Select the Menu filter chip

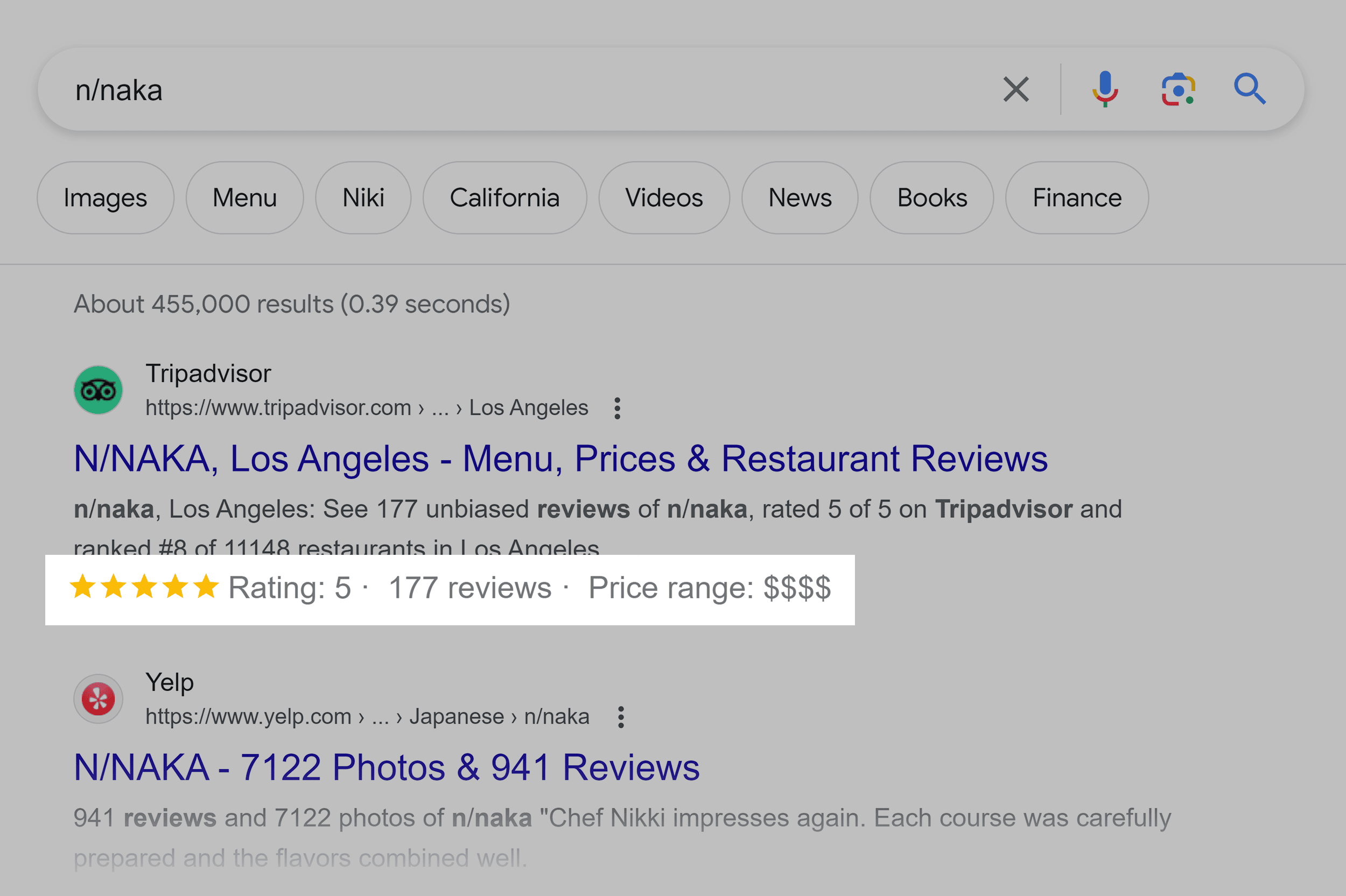[244, 197]
